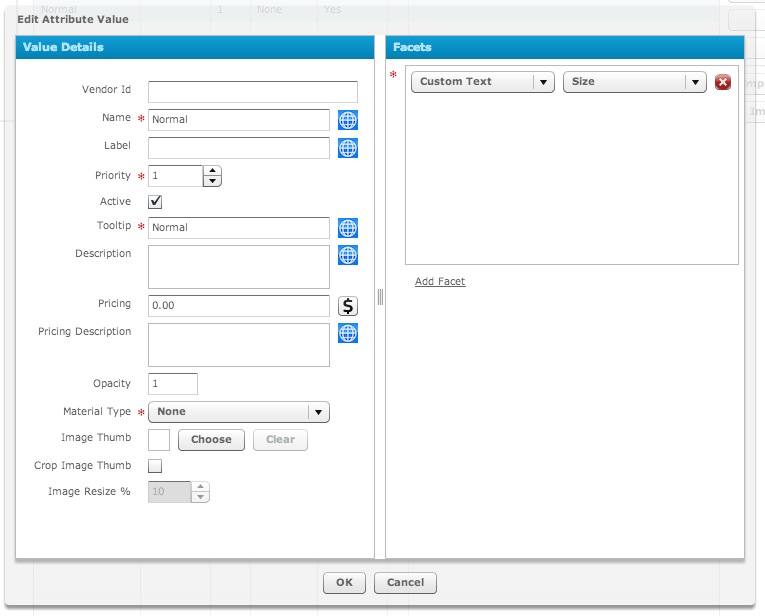Remove facet with red X icon

point(723,82)
